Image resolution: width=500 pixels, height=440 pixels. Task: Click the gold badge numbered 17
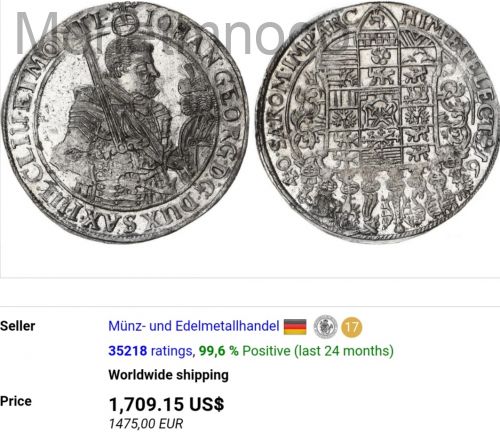[x=352, y=327]
